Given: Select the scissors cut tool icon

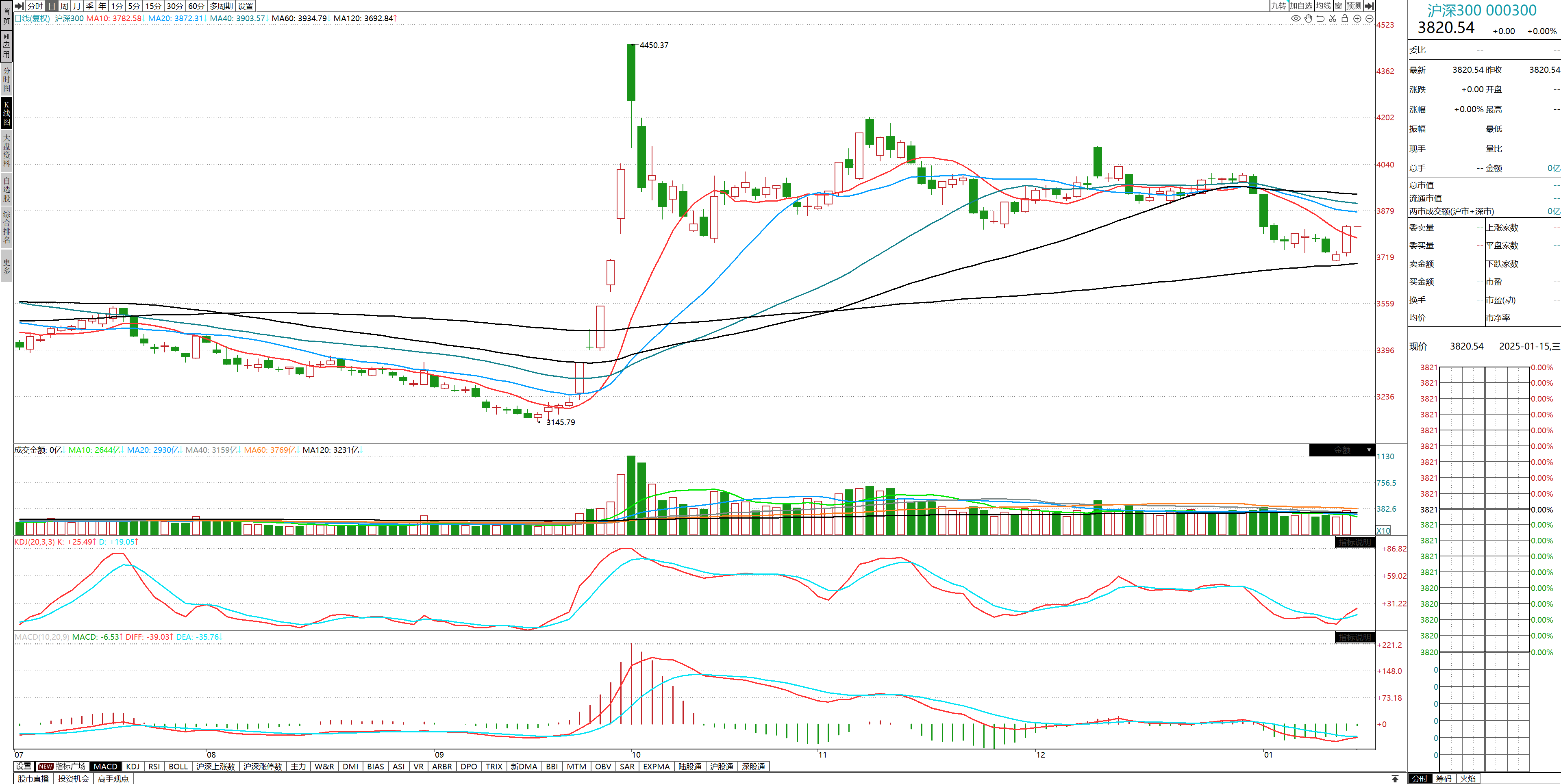Looking at the screenshot, I should click(1333, 19).
